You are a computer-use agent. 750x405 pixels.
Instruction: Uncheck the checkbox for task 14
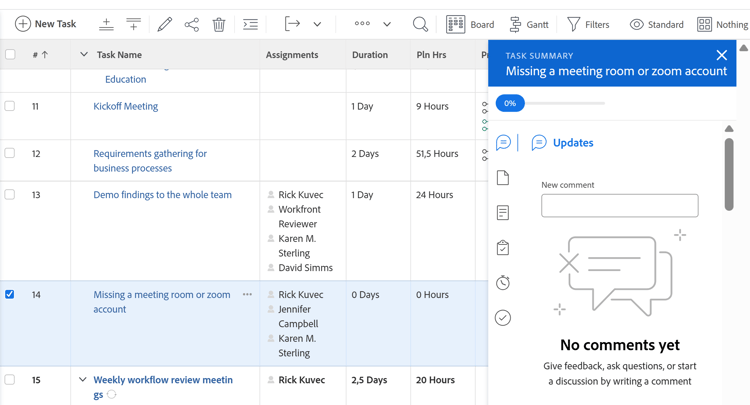10,295
